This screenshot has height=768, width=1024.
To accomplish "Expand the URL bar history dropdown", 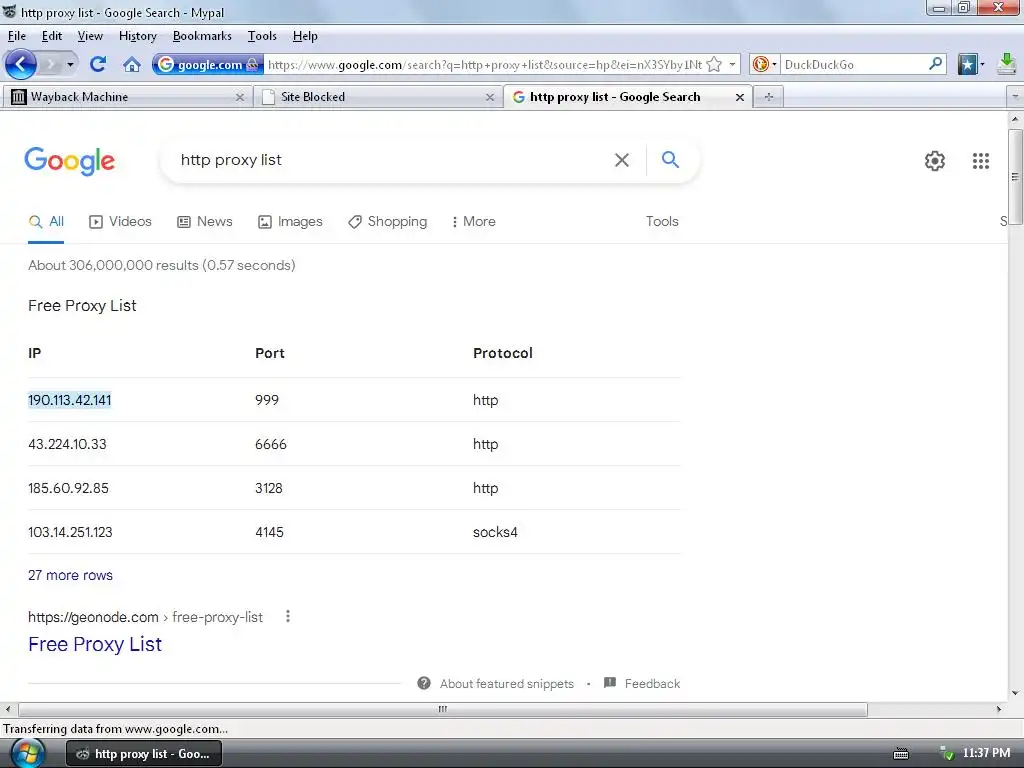I will (x=732, y=64).
